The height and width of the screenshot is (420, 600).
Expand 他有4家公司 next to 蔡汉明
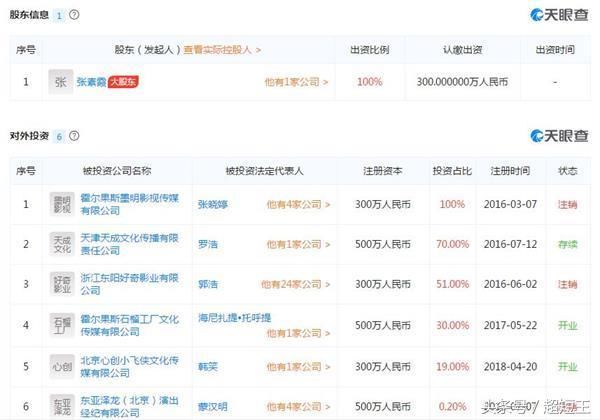[x=298, y=407]
